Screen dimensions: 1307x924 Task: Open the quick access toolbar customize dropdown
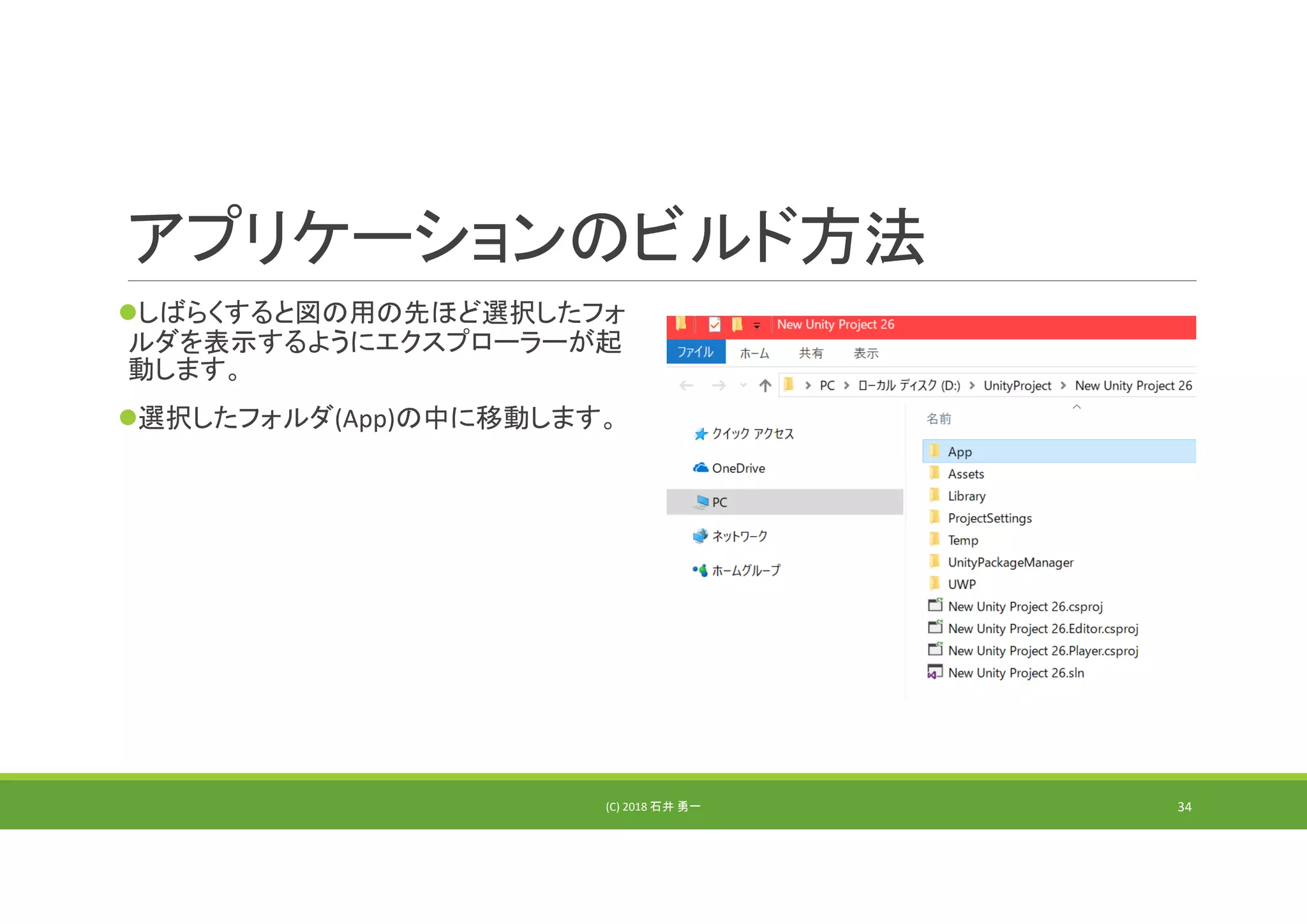click(757, 325)
